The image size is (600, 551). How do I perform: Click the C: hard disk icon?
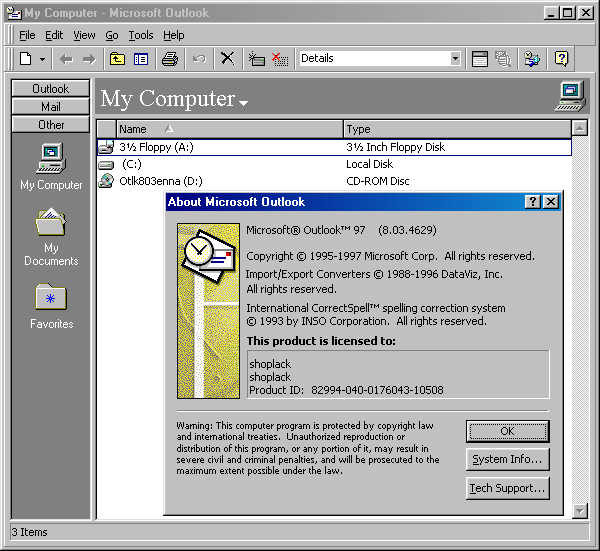(106, 165)
